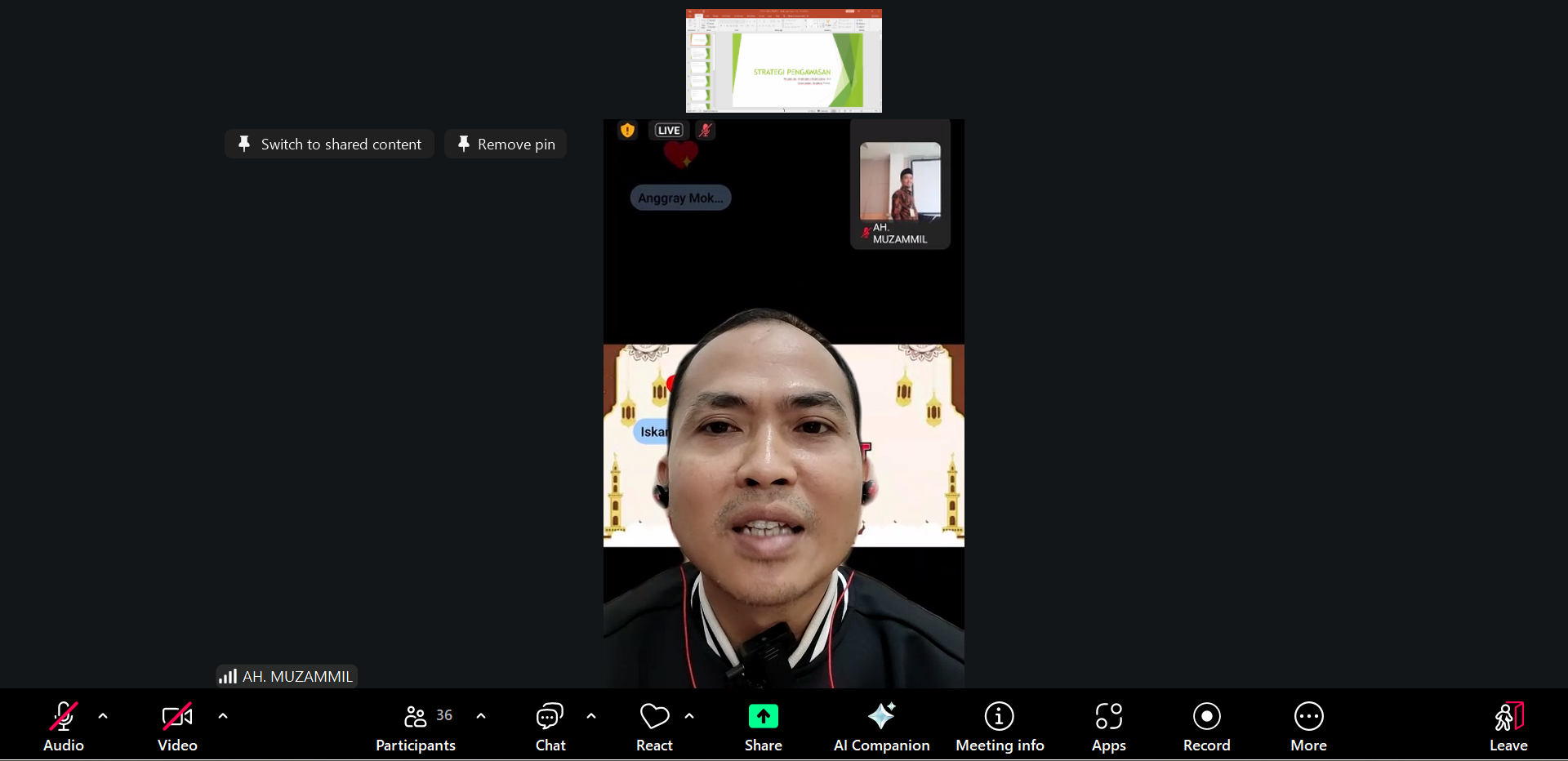Expand the arrow next to Participants

(481, 716)
